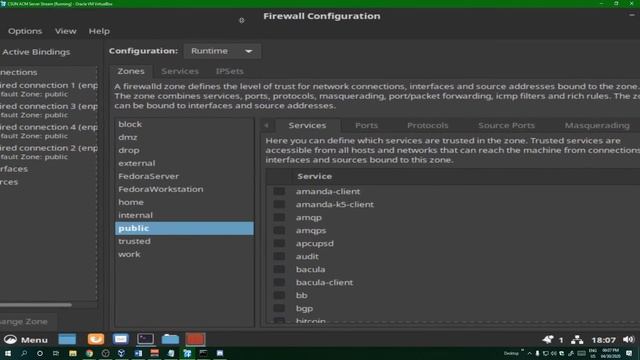
Task: Select the block zone
Action: pos(184,124)
